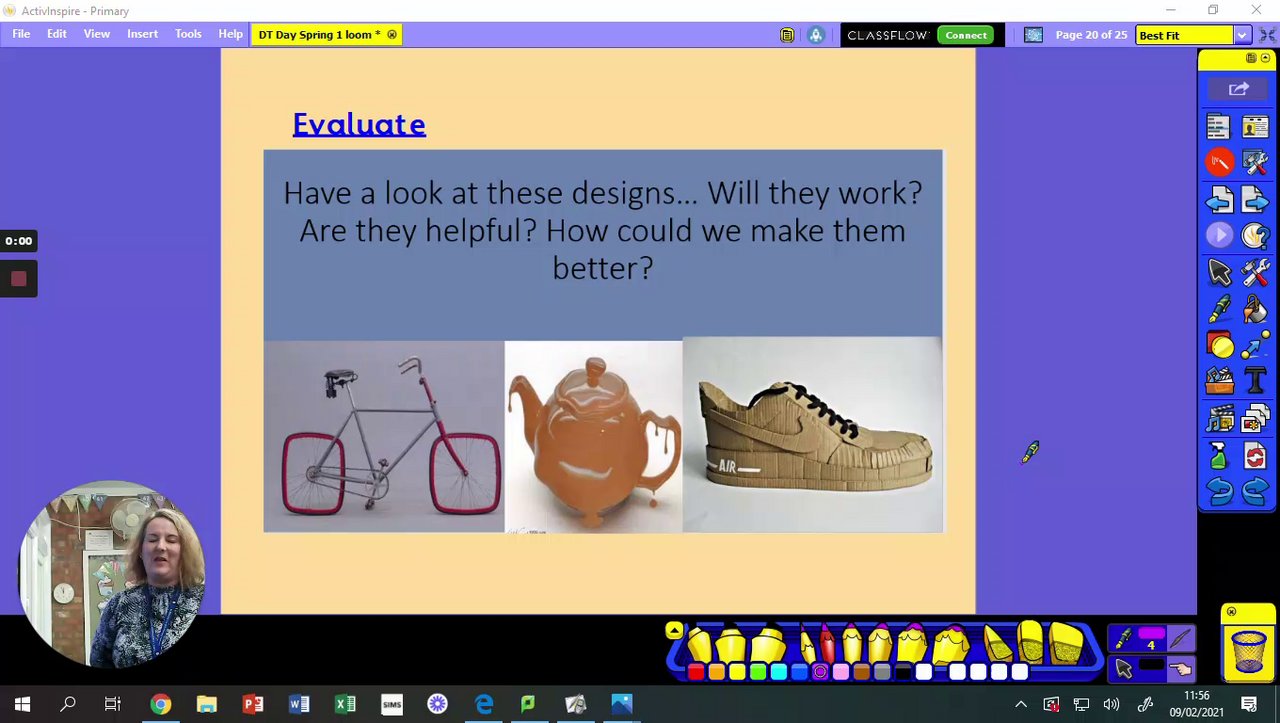Go to the previous page

[1219, 200]
